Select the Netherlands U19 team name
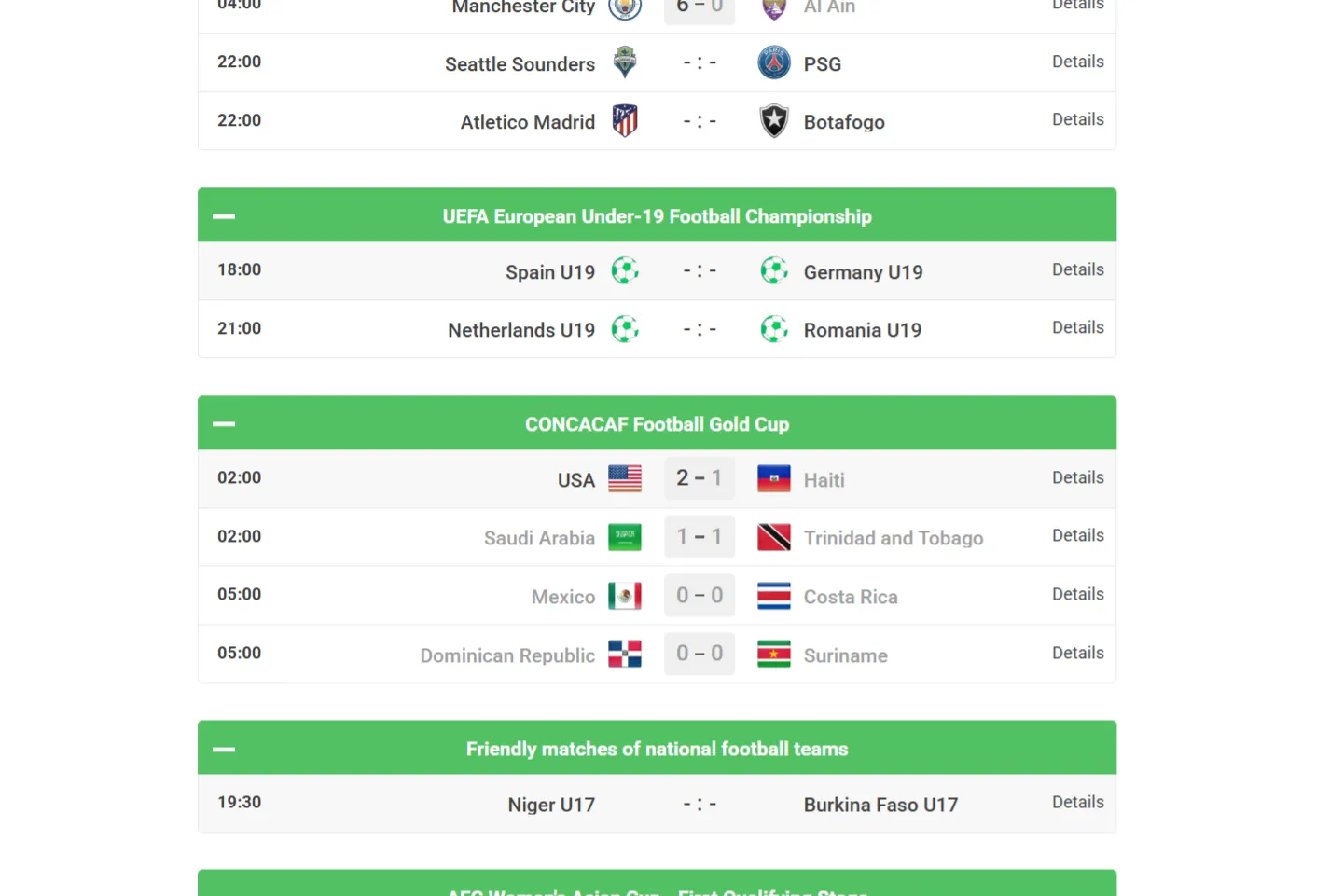 (x=521, y=330)
